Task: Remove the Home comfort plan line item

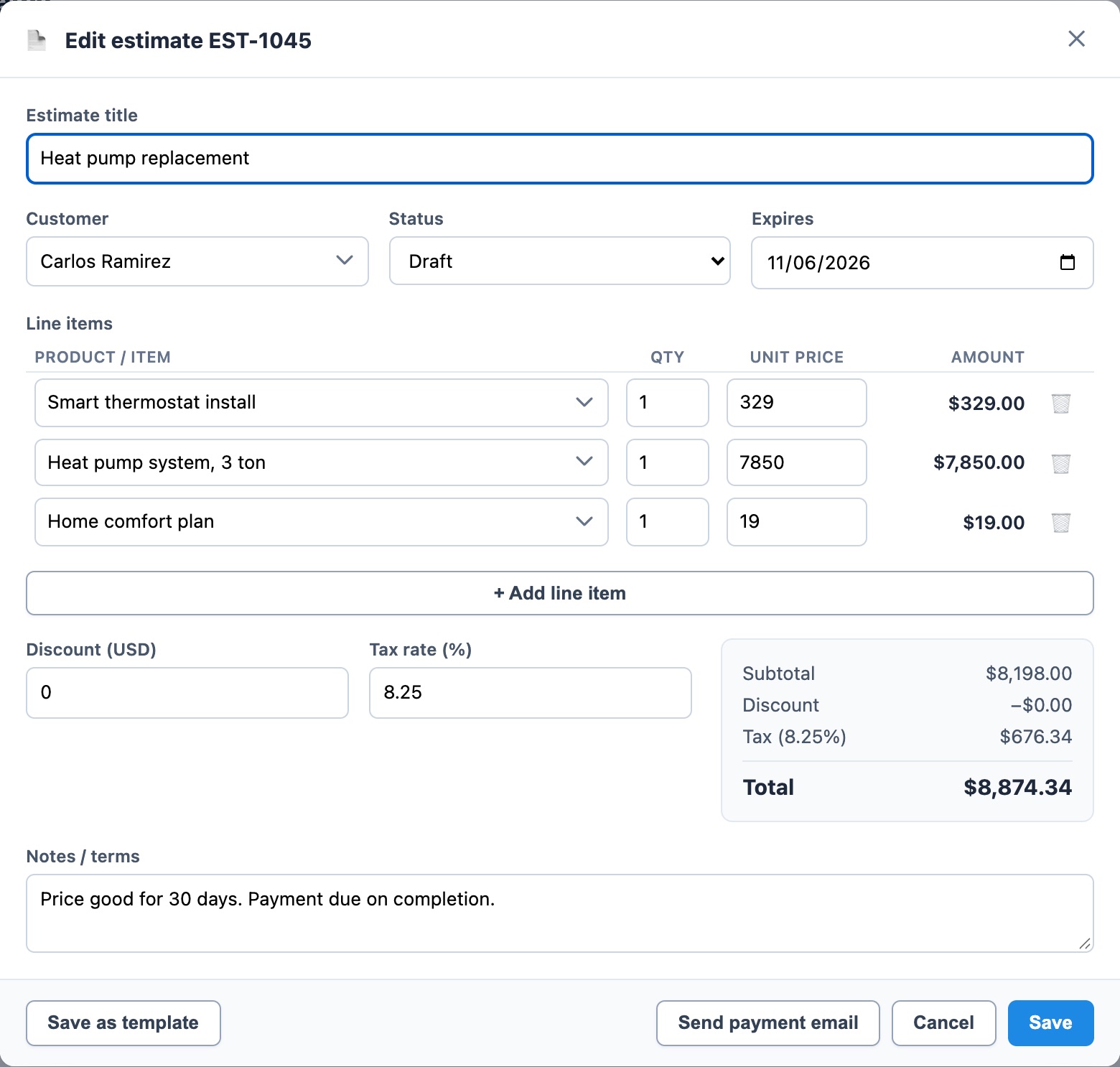Action: pos(1061,523)
